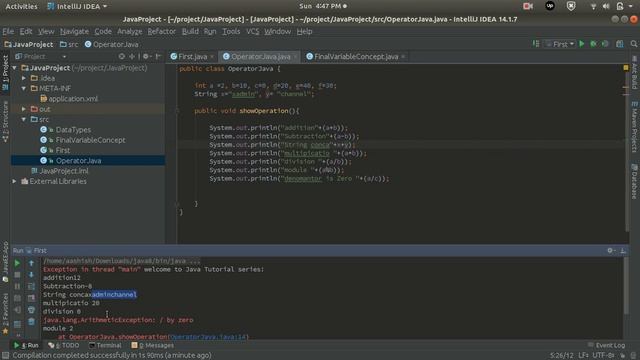Toggle the Favorites tool window side tab
The width and height of the screenshot is (640, 360).
click(x=5, y=313)
